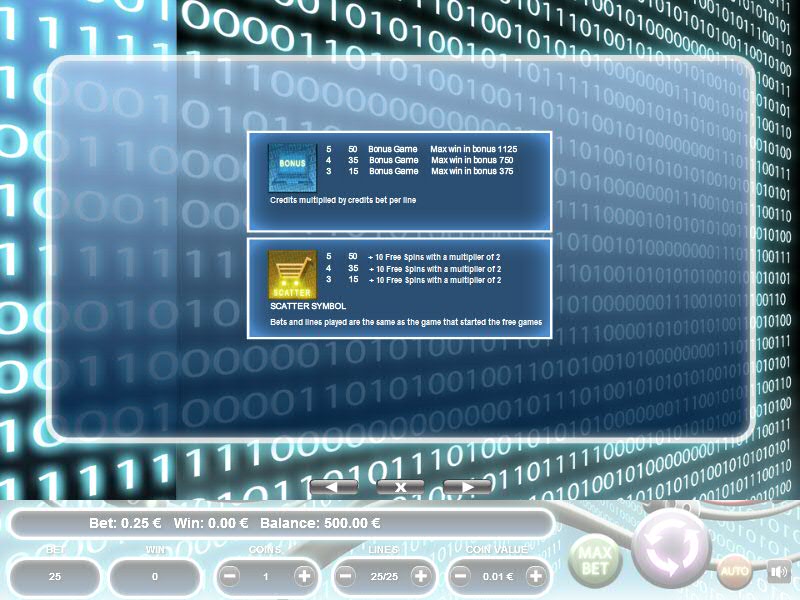Raise the coin value

[536, 576]
